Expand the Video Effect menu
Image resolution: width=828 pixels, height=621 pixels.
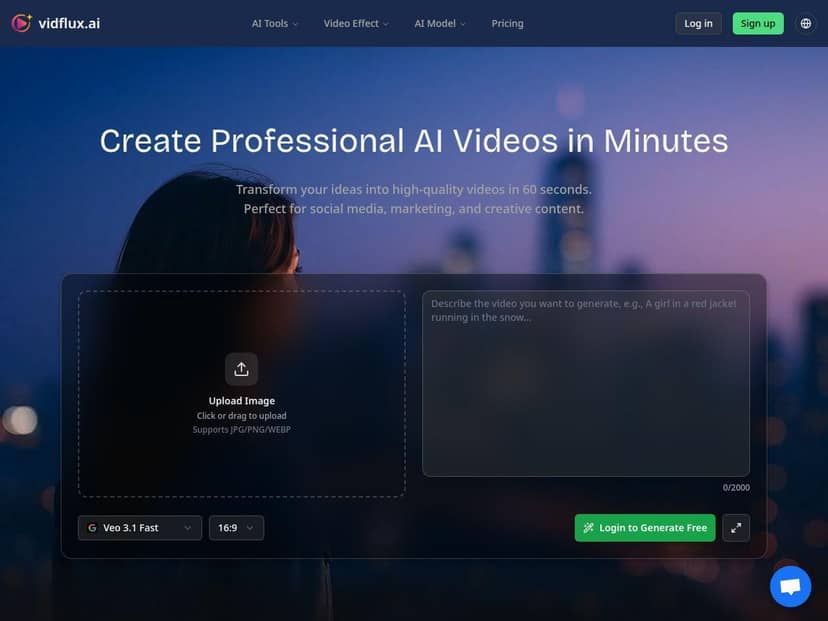pos(356,23)
